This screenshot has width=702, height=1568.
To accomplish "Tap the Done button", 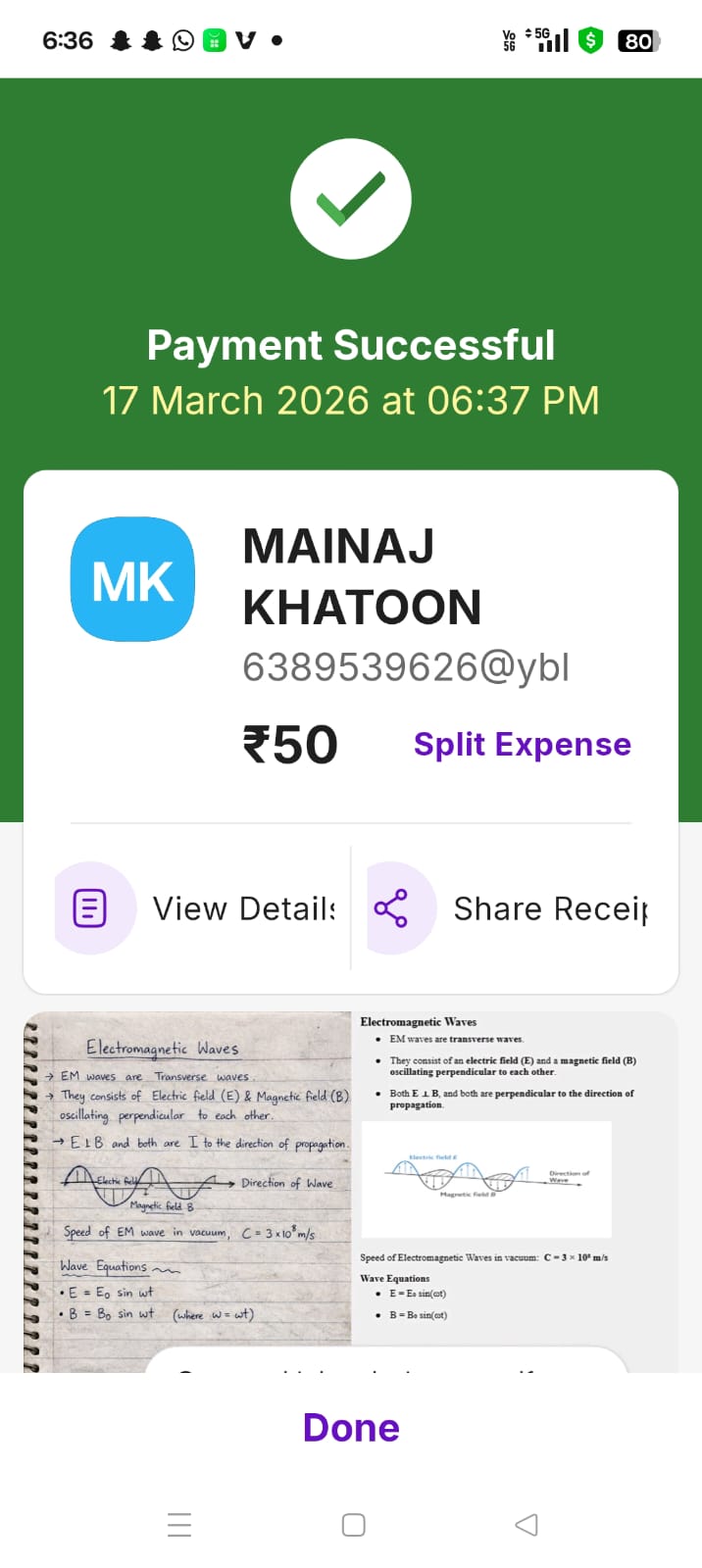I will click(x=351, y=1428).
